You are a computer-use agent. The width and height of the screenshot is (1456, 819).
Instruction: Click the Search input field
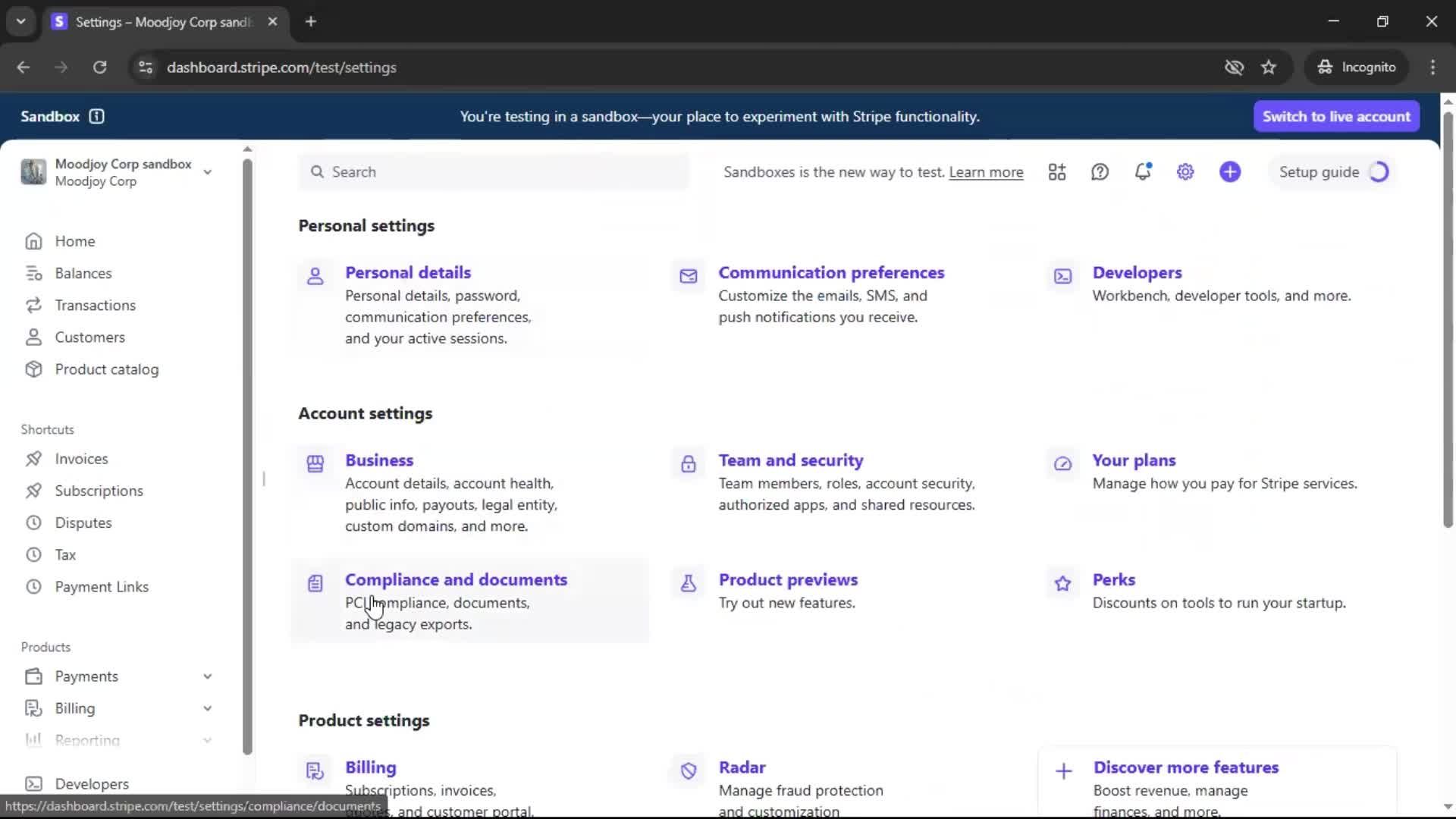pyautogui.click(x=493, y=172)
